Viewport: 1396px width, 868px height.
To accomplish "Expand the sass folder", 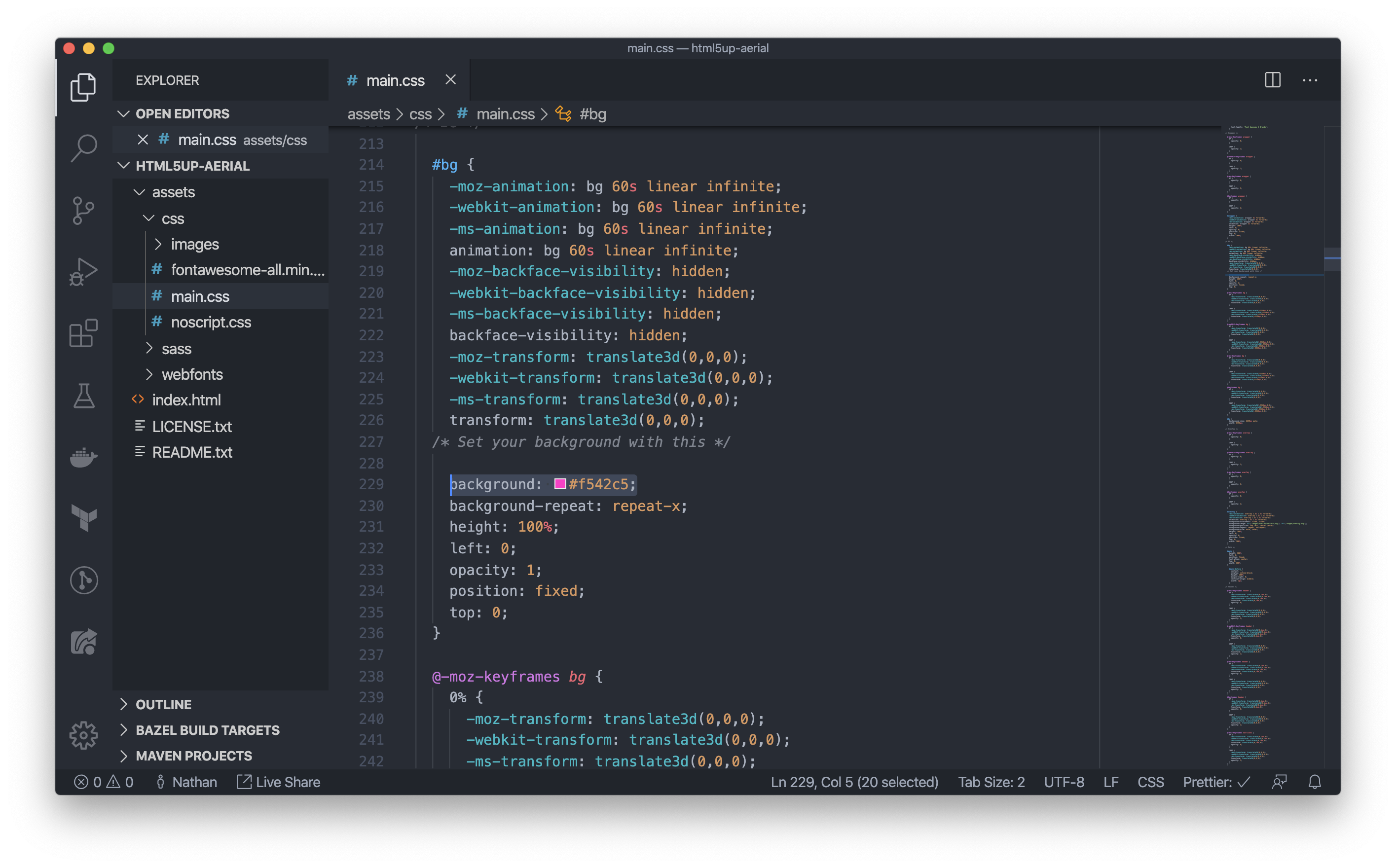I will click(176, 349).
